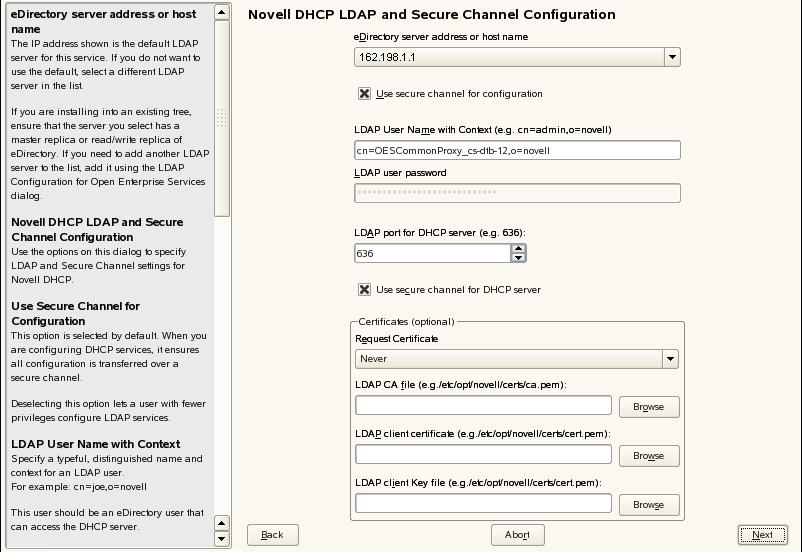
Task: Click the LDAP port number field
Action: click(432, 254)
